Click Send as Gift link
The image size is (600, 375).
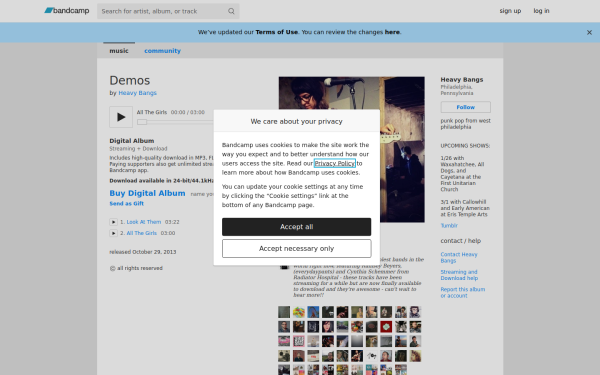point(127,204)
